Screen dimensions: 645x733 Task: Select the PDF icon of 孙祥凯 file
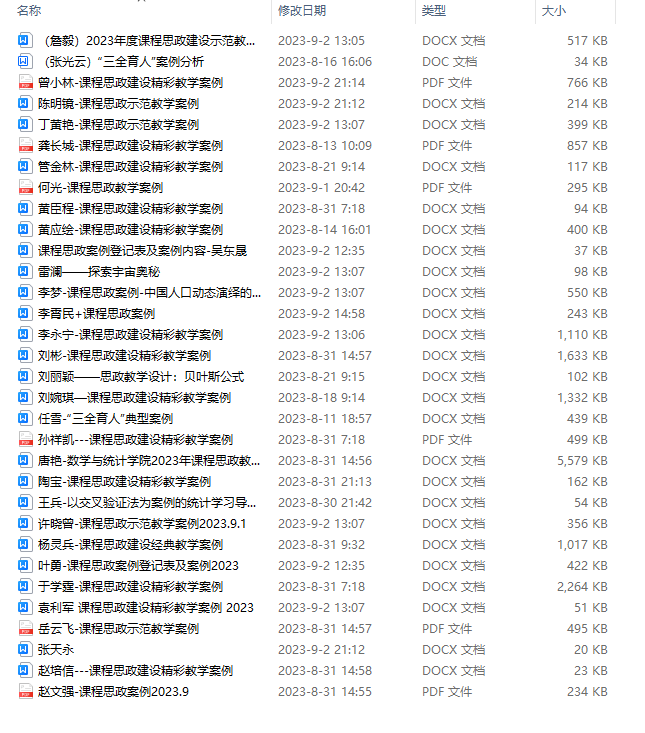click(25, 439)
